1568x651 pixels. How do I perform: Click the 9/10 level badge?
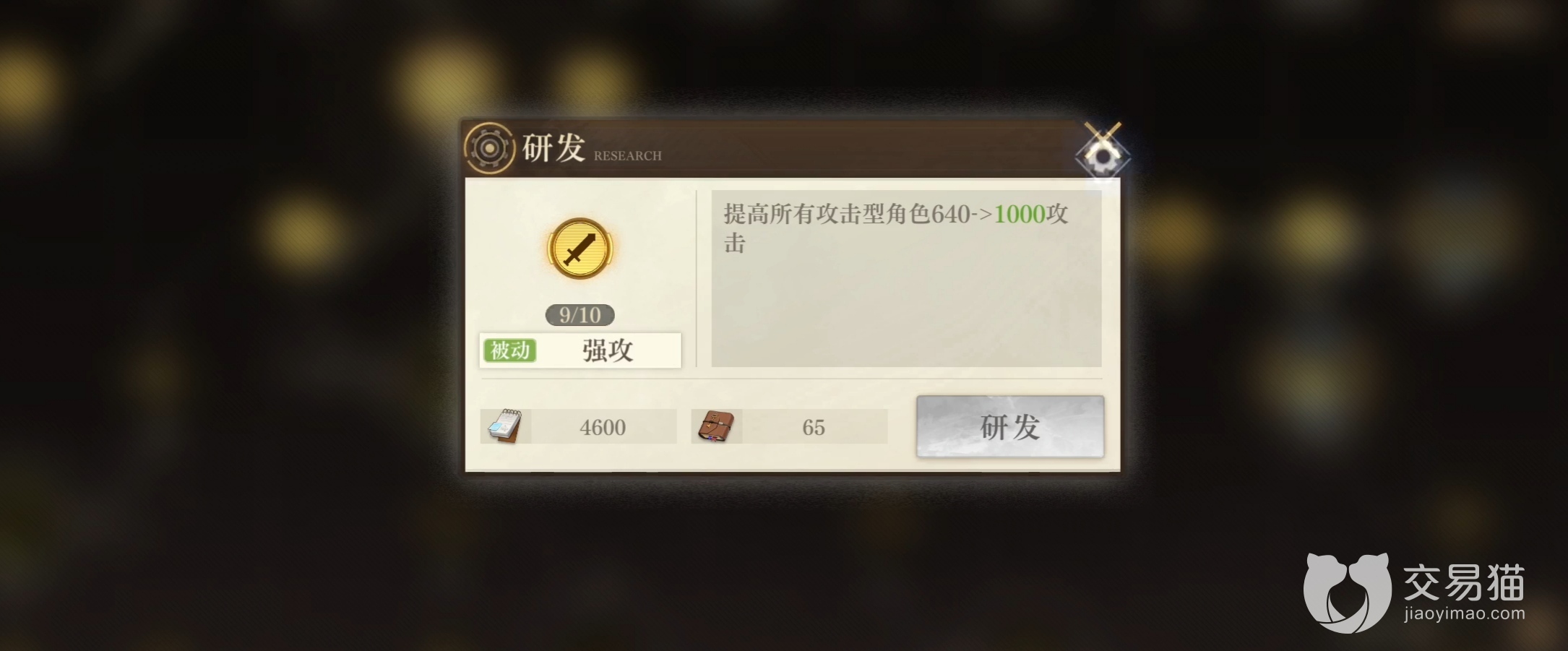click(x=580, y=315)
